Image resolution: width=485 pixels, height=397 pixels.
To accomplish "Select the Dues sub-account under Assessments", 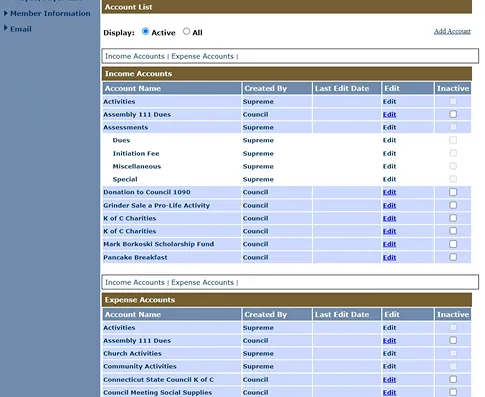I will (121, 140).
